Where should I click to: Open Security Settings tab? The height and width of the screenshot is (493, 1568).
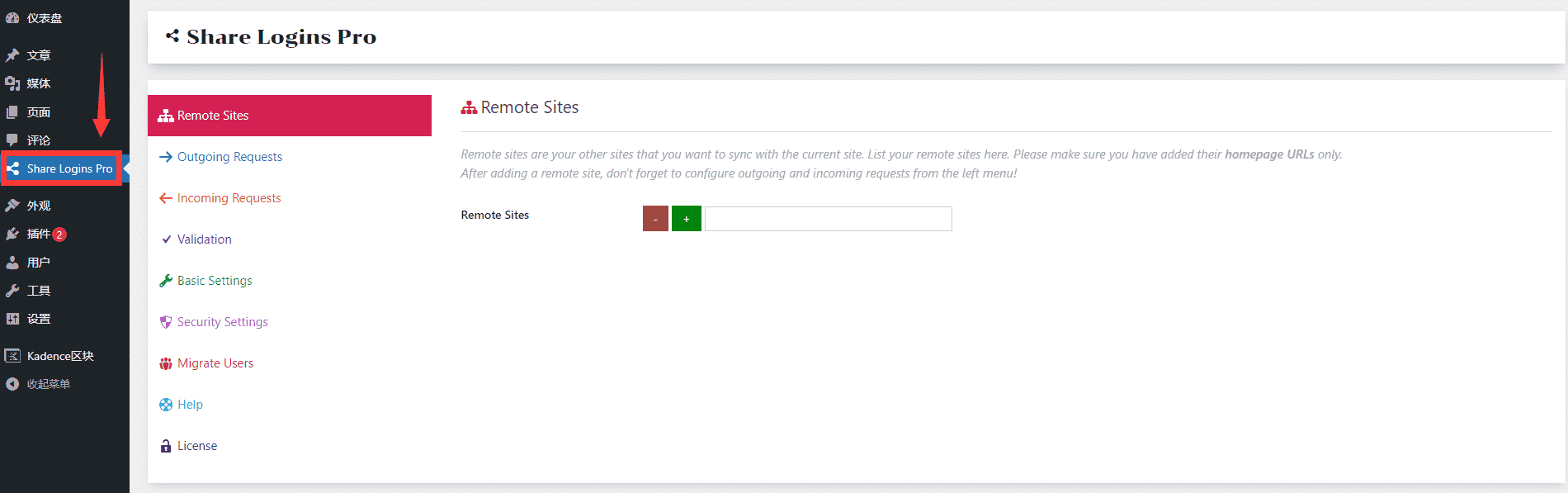tap(290, 322)
